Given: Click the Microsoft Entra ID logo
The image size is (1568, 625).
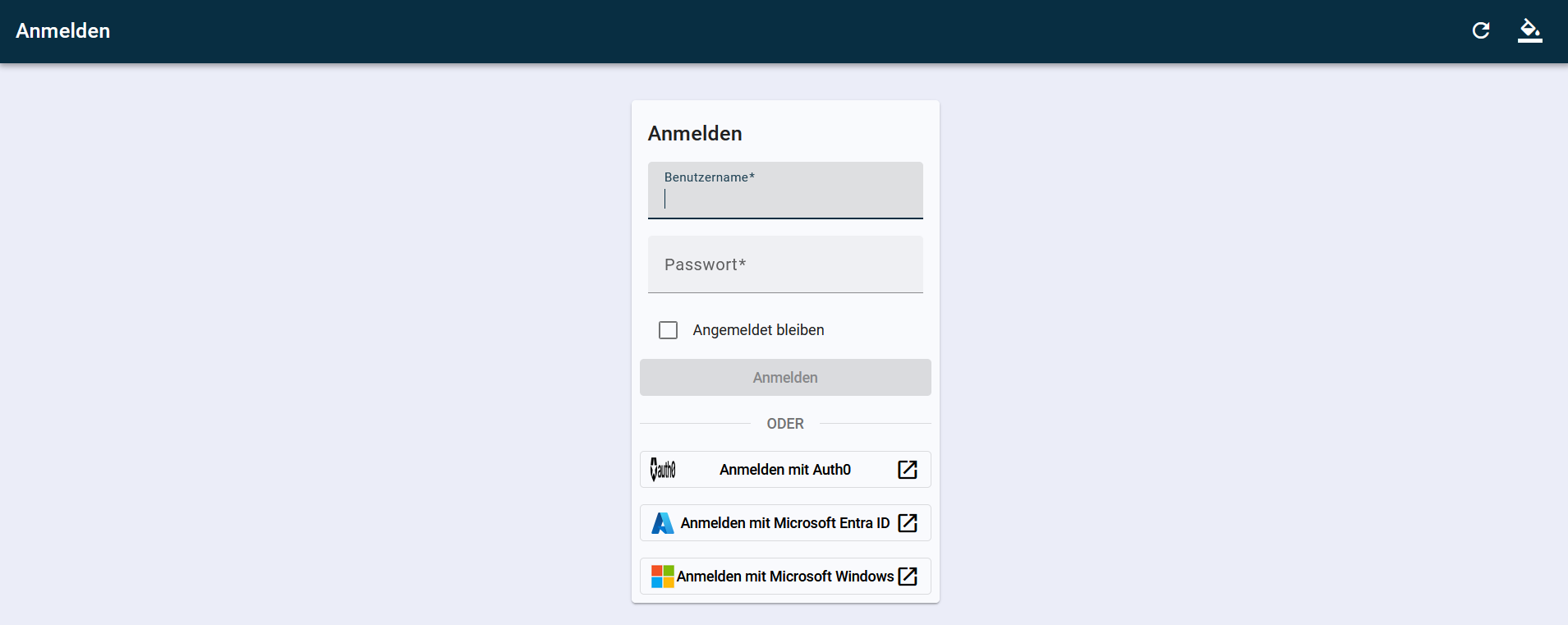Looking at the screenshot, I should (x=662, y=523).
